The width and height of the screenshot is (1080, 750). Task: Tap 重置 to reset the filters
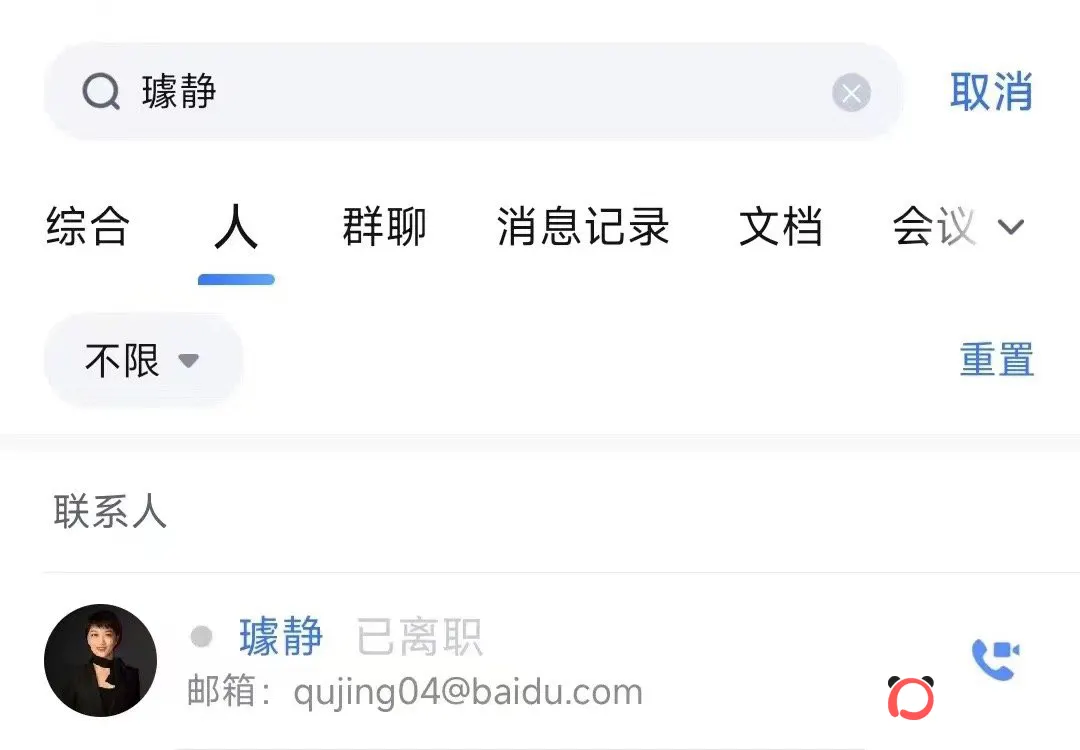click(x=997, y=360)
